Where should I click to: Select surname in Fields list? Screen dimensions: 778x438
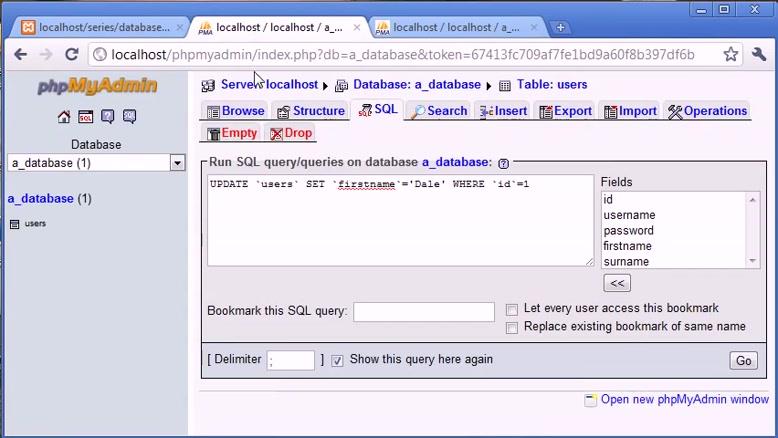(x=675, y=261)
